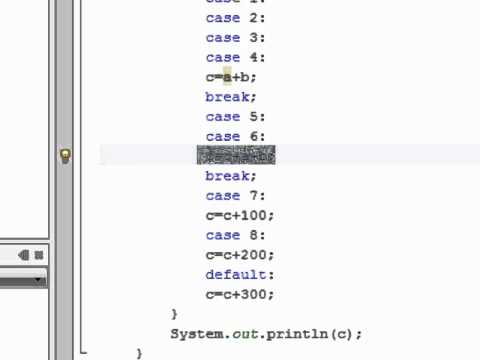Viewport: 480px width, 360px height.
Task: Click the "c=c+300;" statement
Action: pyautogui.click(x=240, y=294)
